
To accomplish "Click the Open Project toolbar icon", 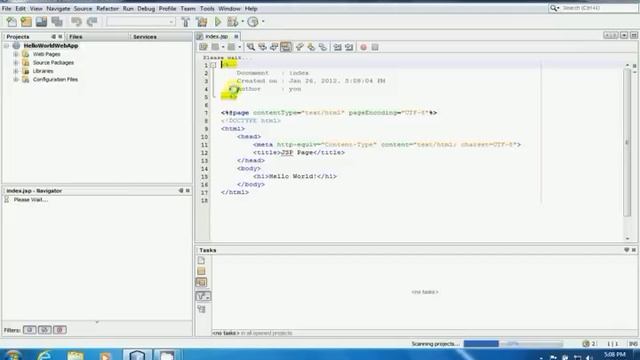I will pos(41,22).
